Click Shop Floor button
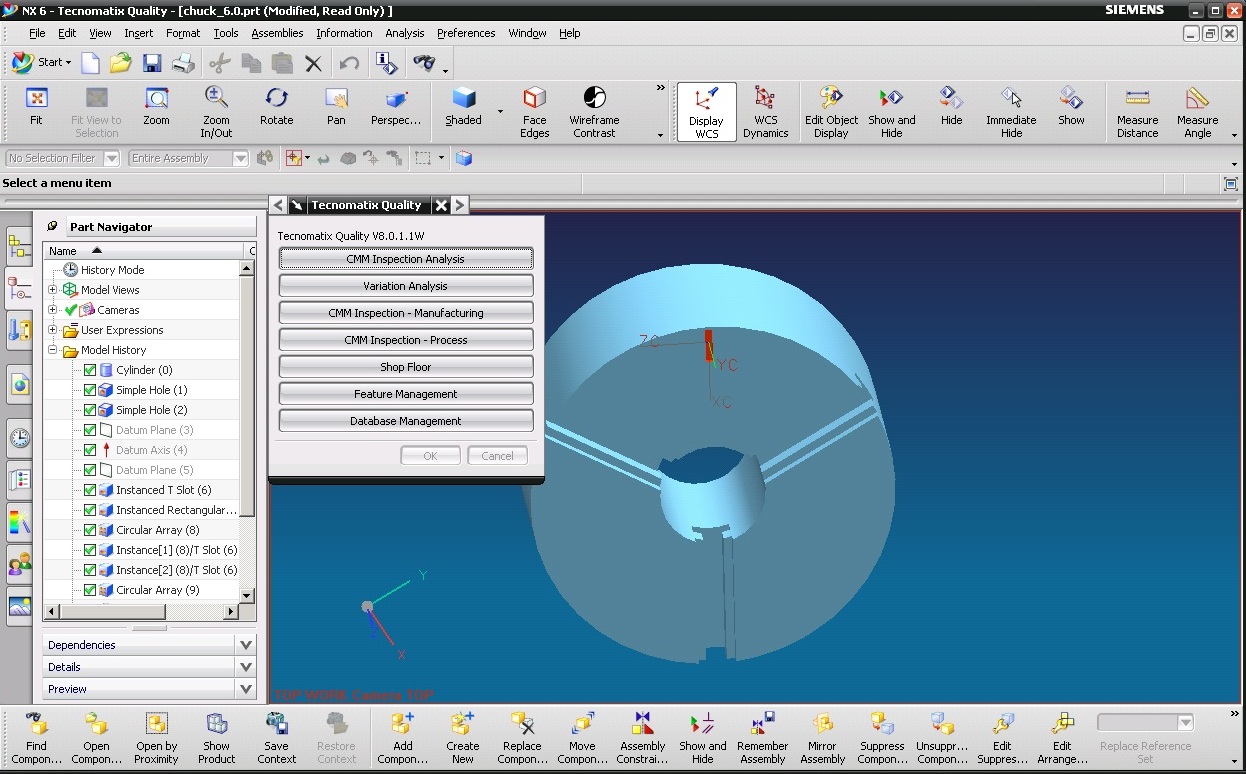This screenshot has width=1246, height=774. click(406, 367)
